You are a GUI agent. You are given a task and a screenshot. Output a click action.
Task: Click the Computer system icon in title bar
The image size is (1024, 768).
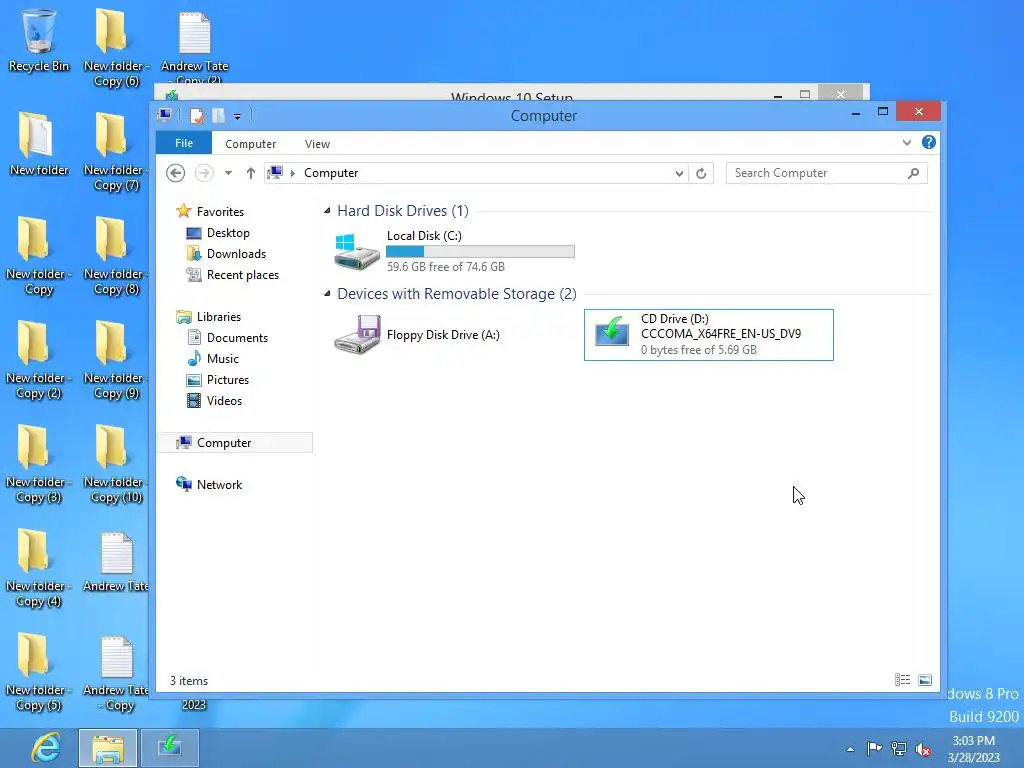pyautogui.click(x=165, y=116)
